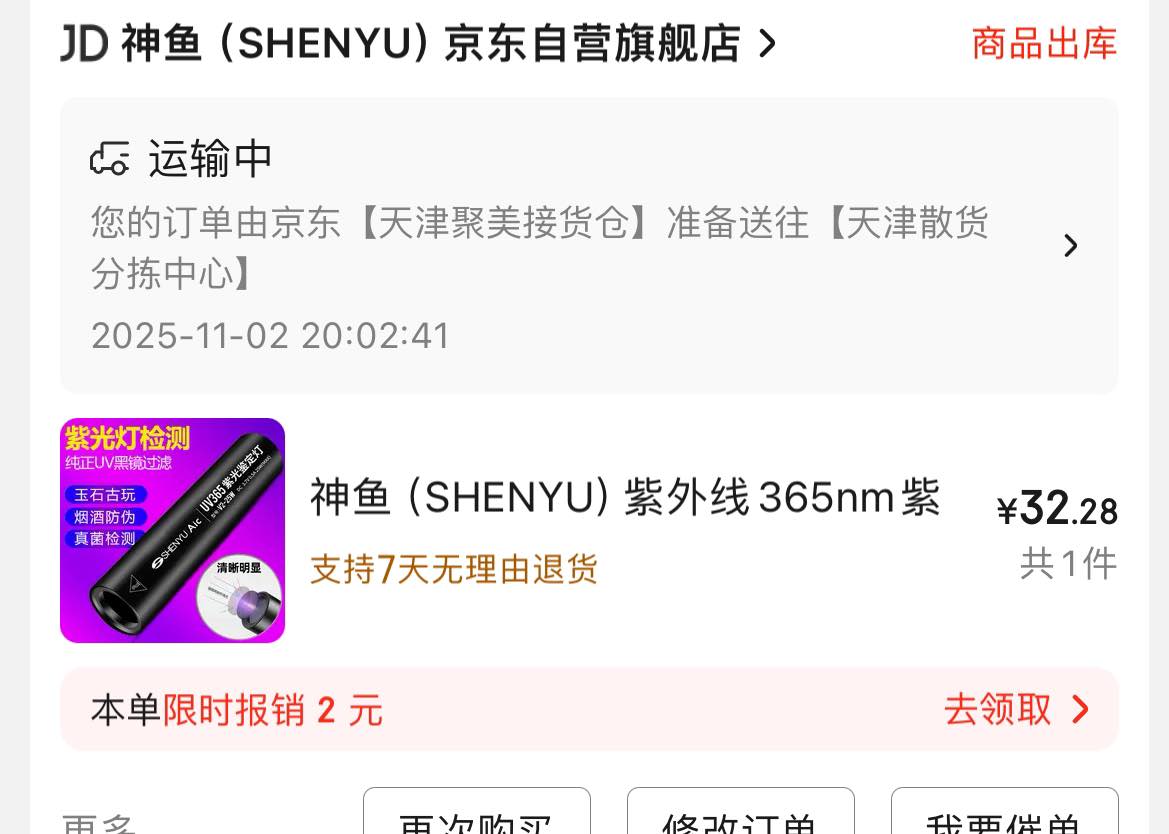Click the delivery truck icon
This screenshot has height=834, width=1169.
click(110, 158)
